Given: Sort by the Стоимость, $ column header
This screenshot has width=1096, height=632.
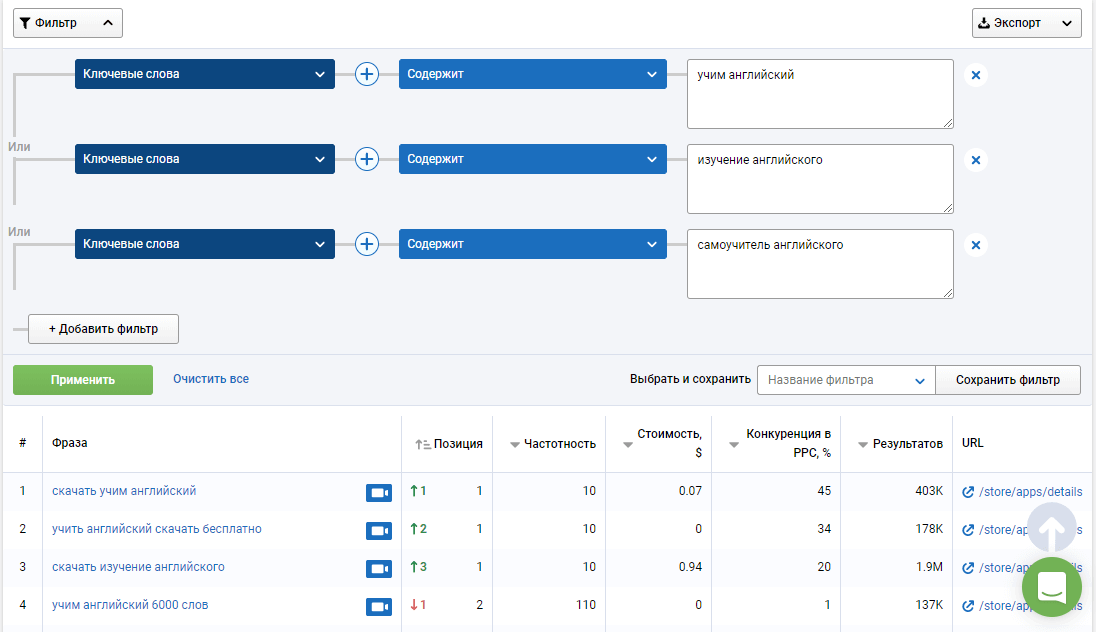Looking at the screenshot, I should point(662,443).
